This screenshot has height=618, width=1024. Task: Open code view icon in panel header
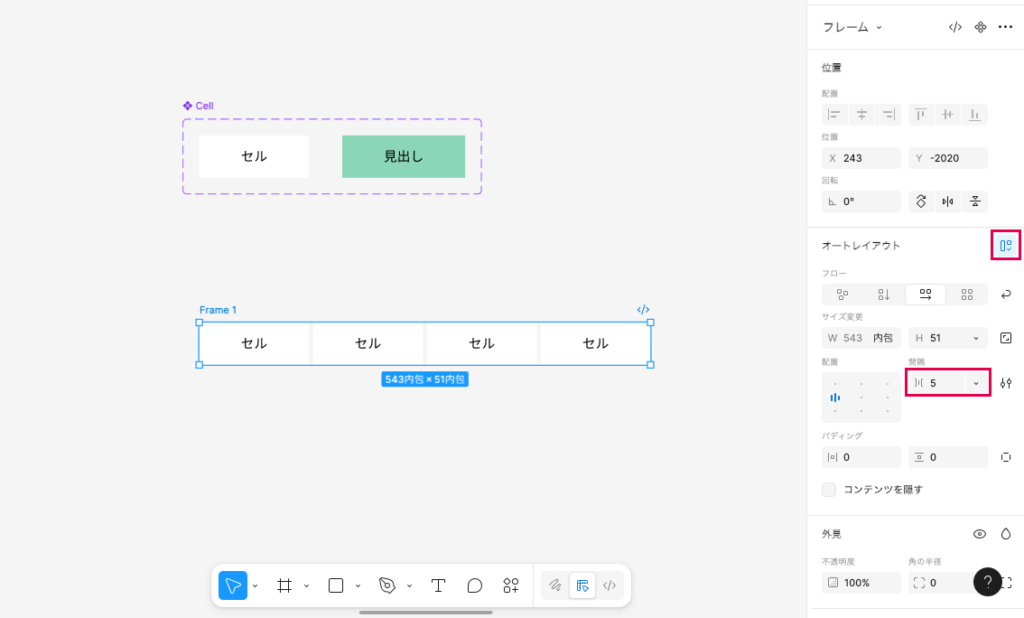[955, 27]
